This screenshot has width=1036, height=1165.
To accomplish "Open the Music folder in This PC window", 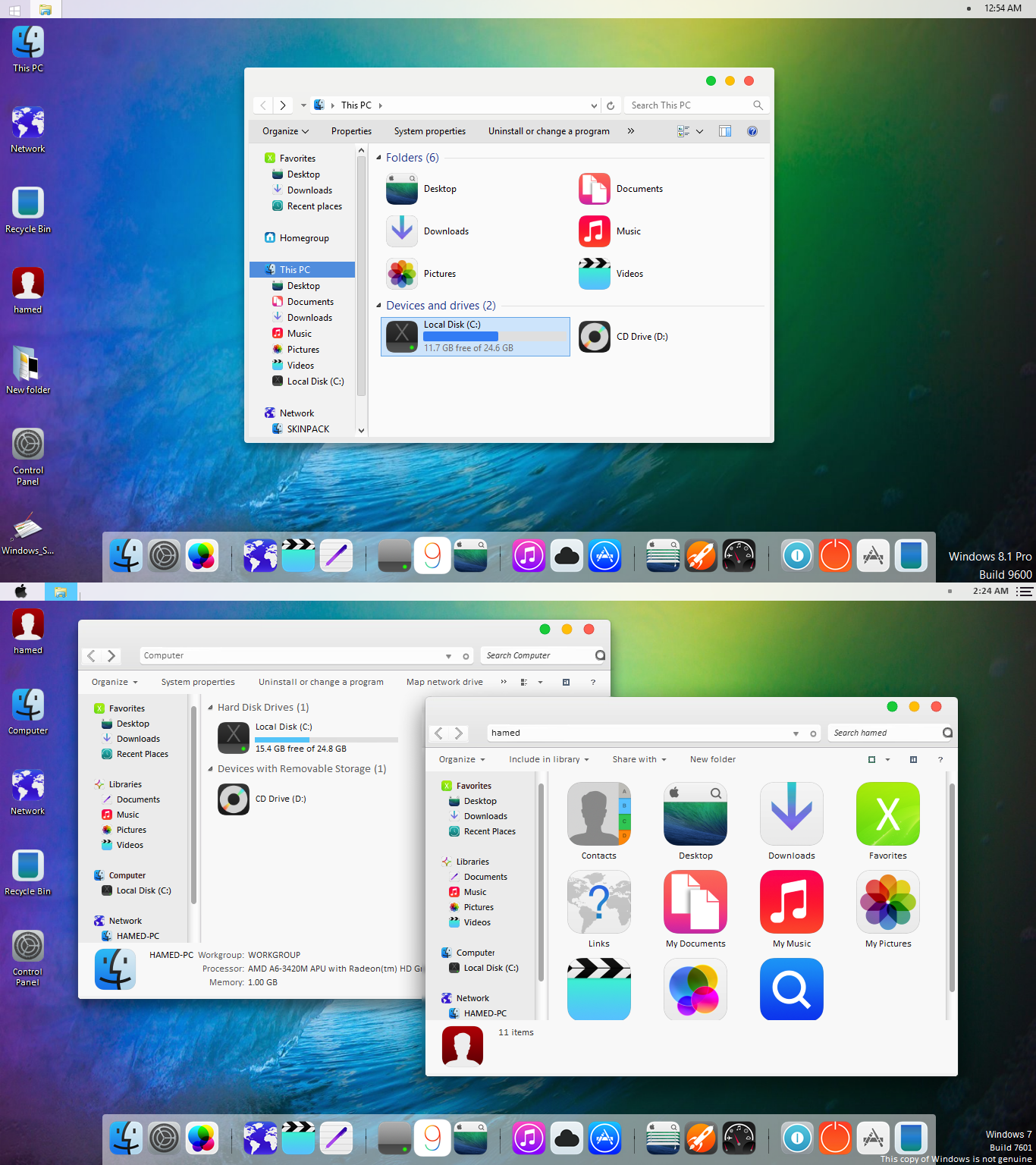I will click(610, 231).
